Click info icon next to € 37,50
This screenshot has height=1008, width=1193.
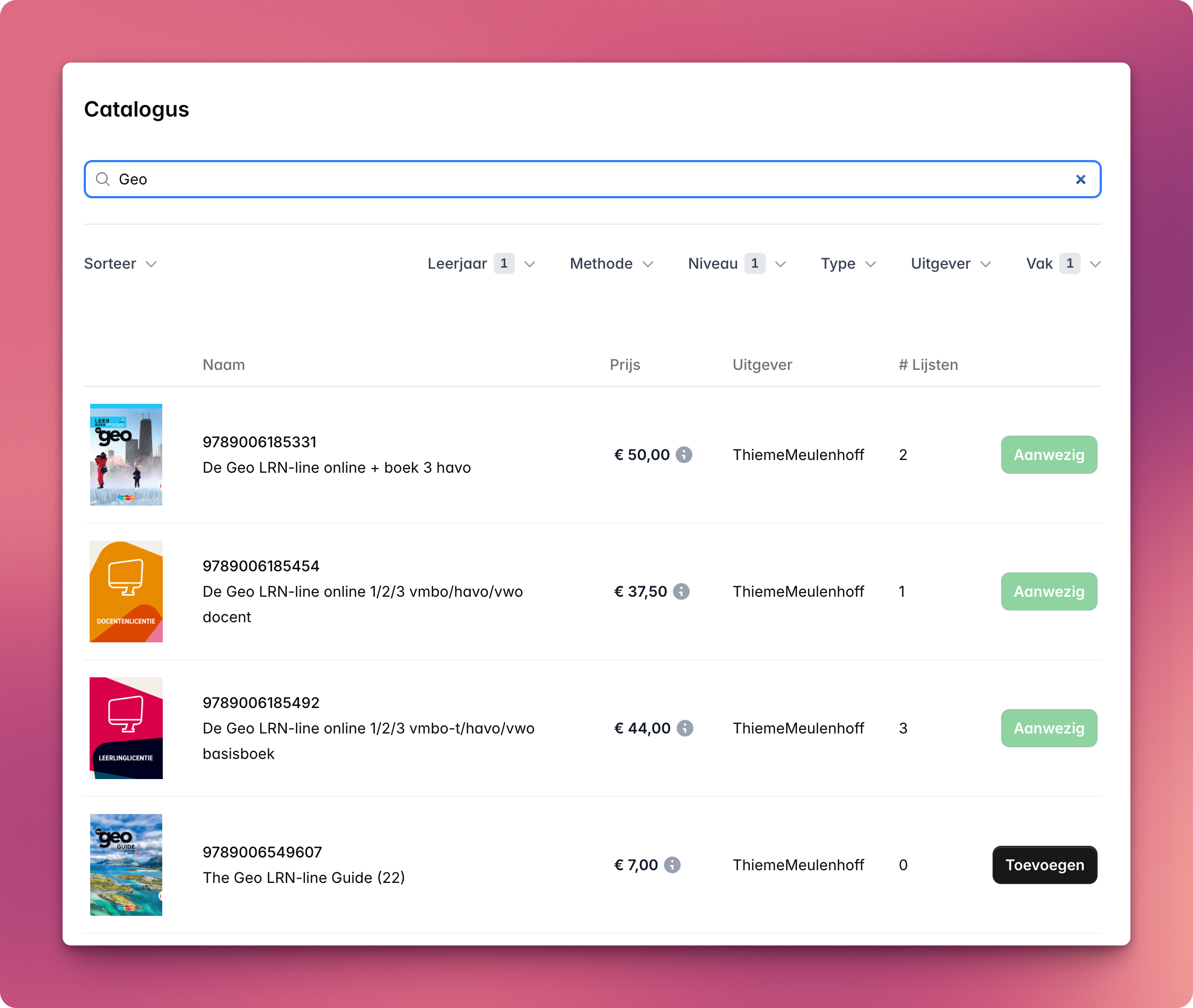(681, 591)
